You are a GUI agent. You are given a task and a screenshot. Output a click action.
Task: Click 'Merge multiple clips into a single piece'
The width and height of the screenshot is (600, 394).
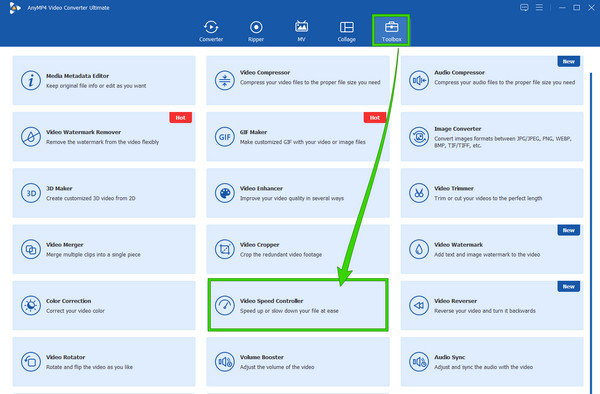(93, 254)
